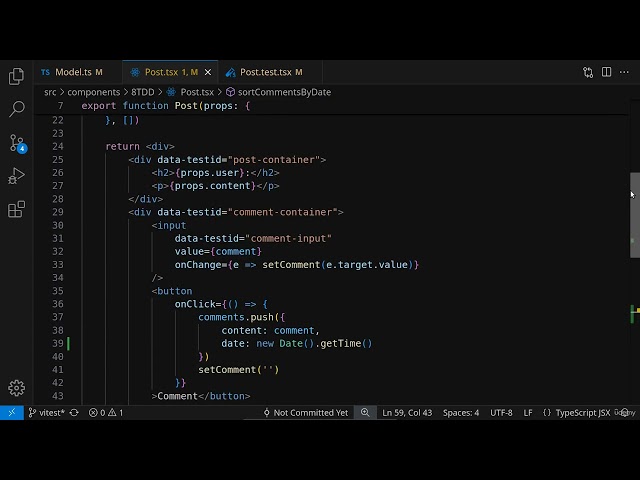Click line number 24 in the gutter
Screen dimensions: 640x480
[x=58, y=147]
